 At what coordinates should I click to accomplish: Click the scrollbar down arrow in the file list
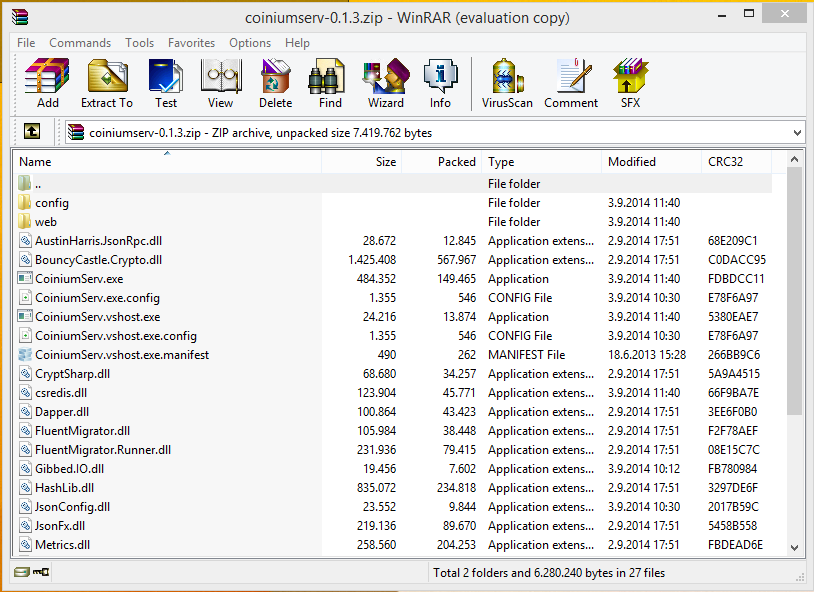click(x=794, y=547)
